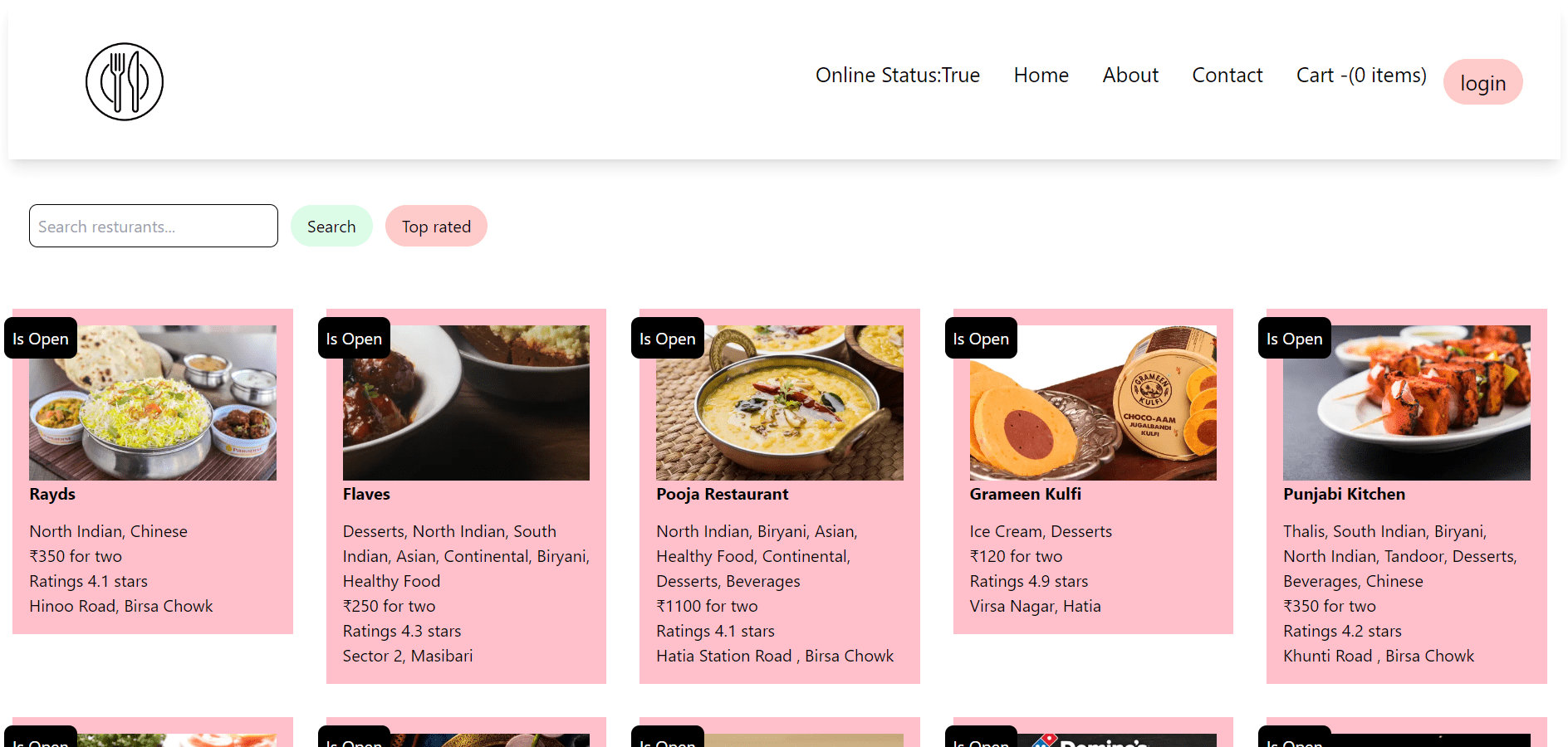
Task: Open the Home page link
Action: (1041, 76)
